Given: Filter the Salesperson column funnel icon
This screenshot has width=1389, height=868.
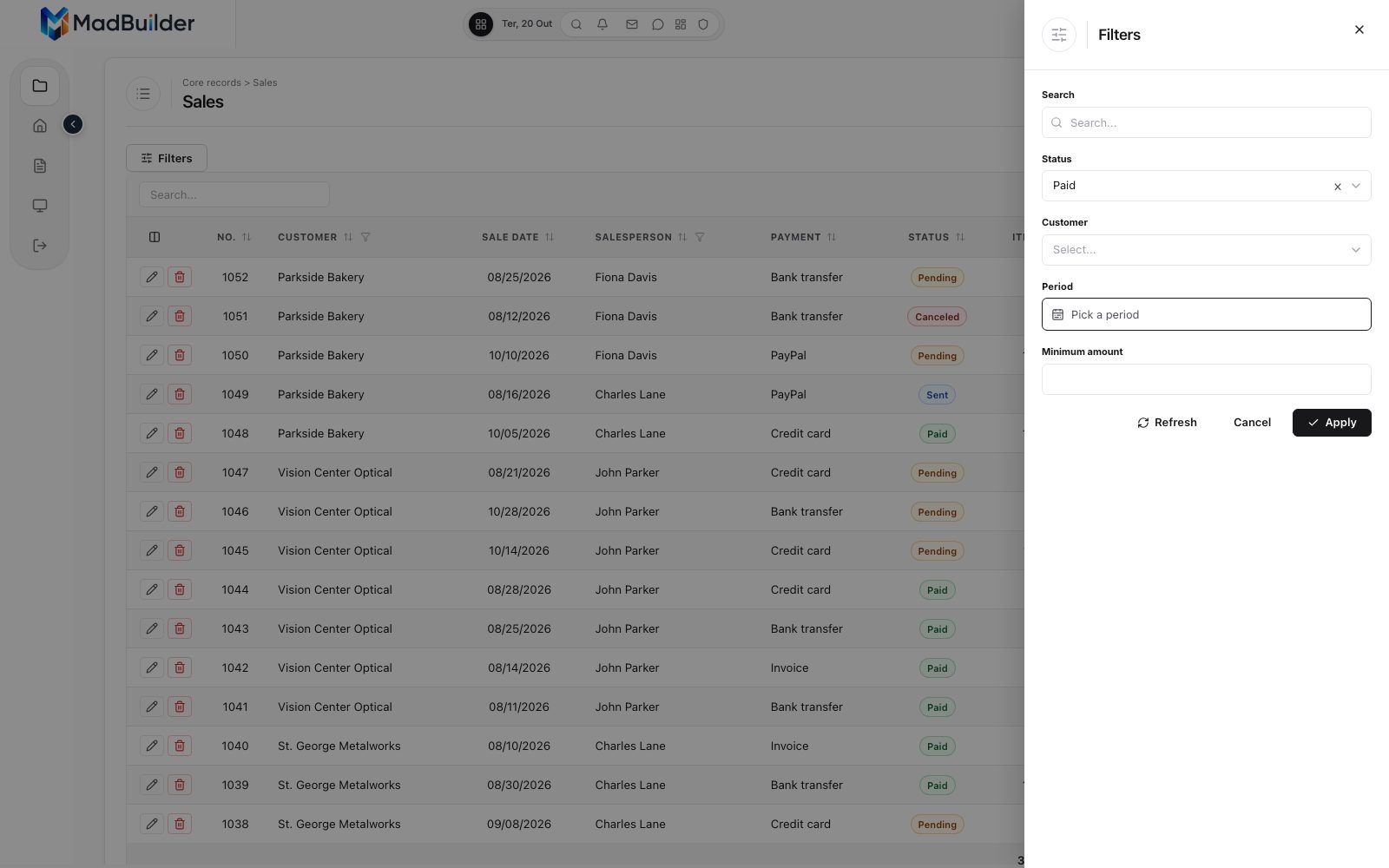Looking at the screenshot, I should (700, 237).
